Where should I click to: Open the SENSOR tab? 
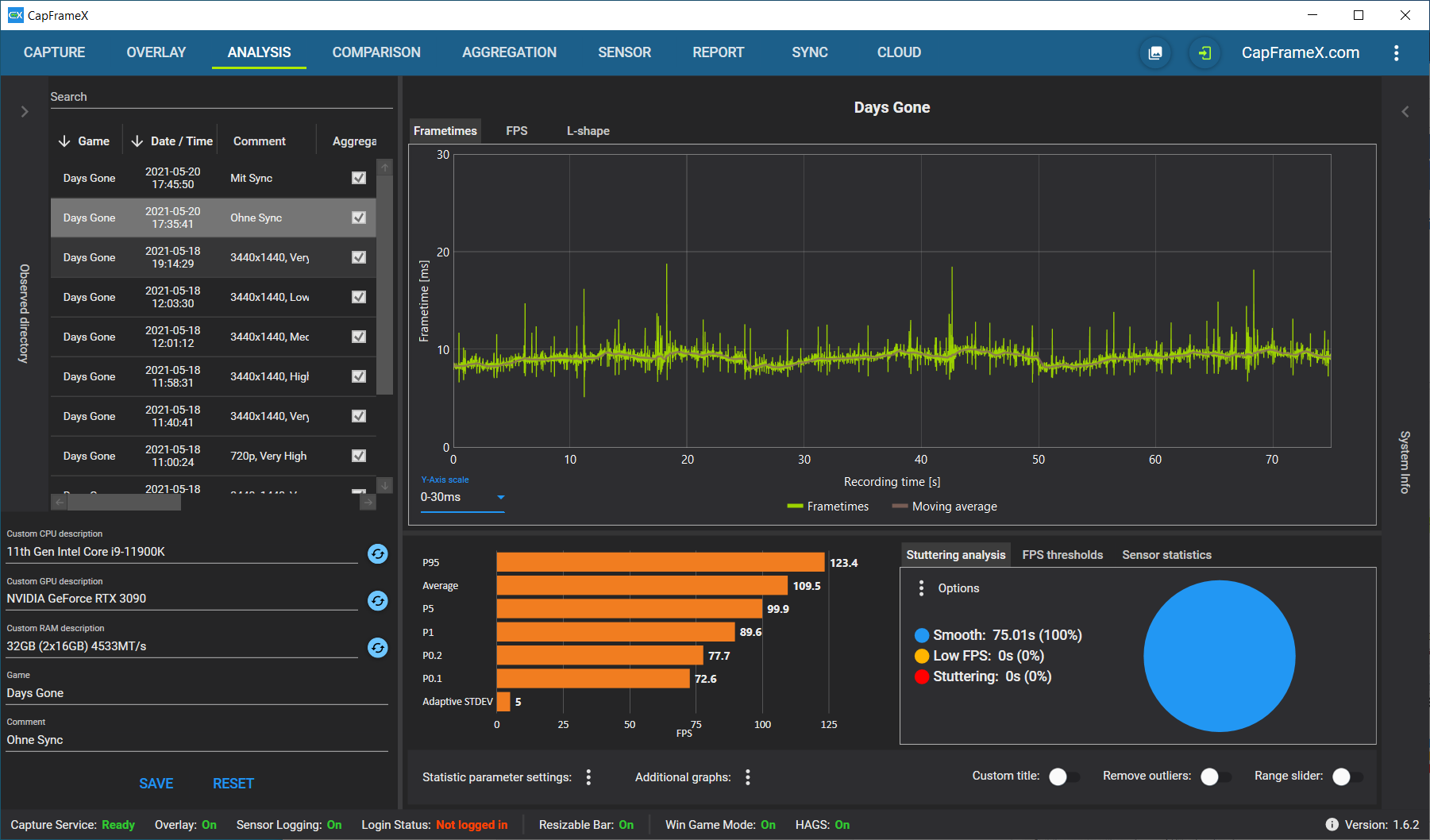click(624, 52)
